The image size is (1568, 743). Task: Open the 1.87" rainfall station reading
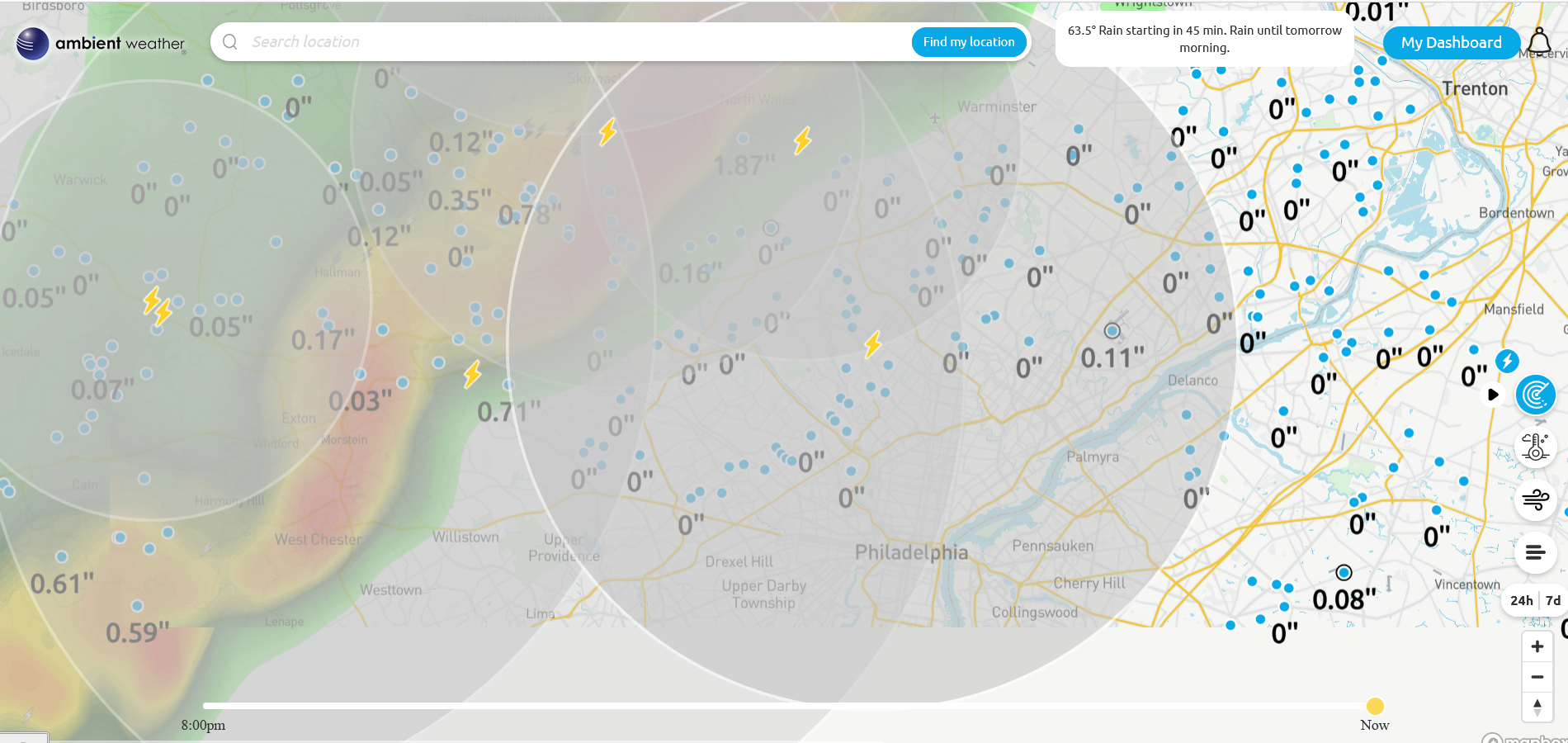744,165
